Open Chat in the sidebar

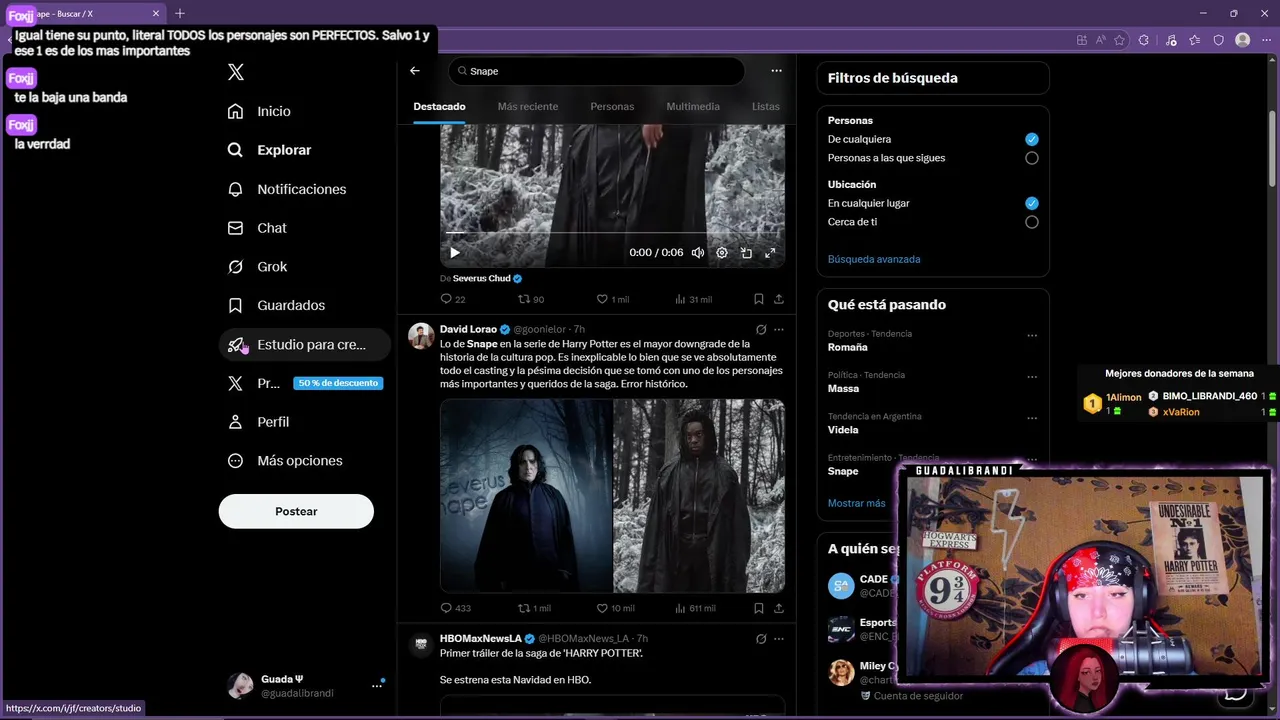[x=258, y=228]
